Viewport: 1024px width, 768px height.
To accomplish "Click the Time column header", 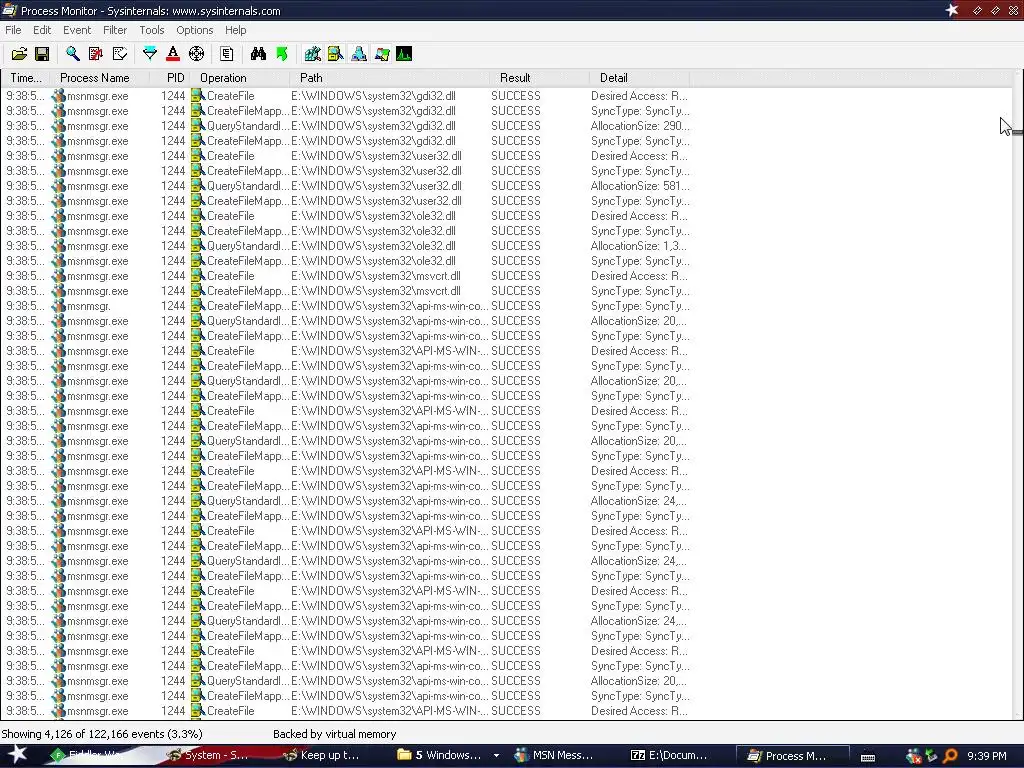I will (x=26, y=78).
